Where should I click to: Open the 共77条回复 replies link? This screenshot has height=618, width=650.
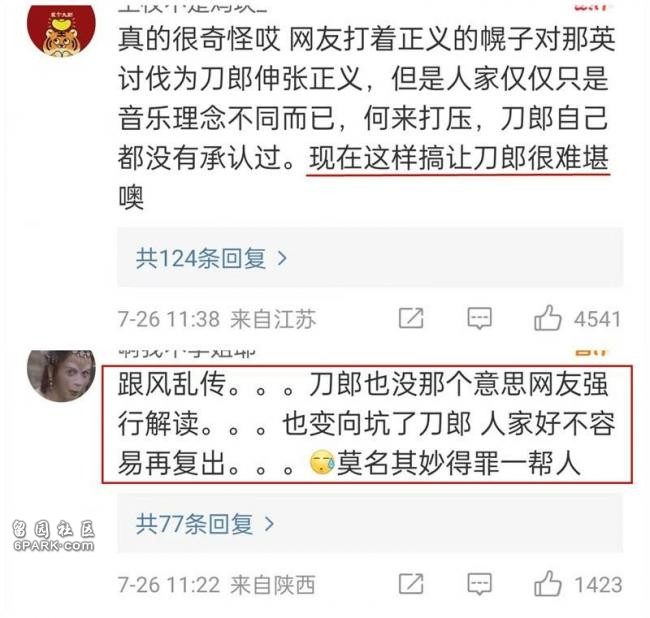tap(194, 524)
